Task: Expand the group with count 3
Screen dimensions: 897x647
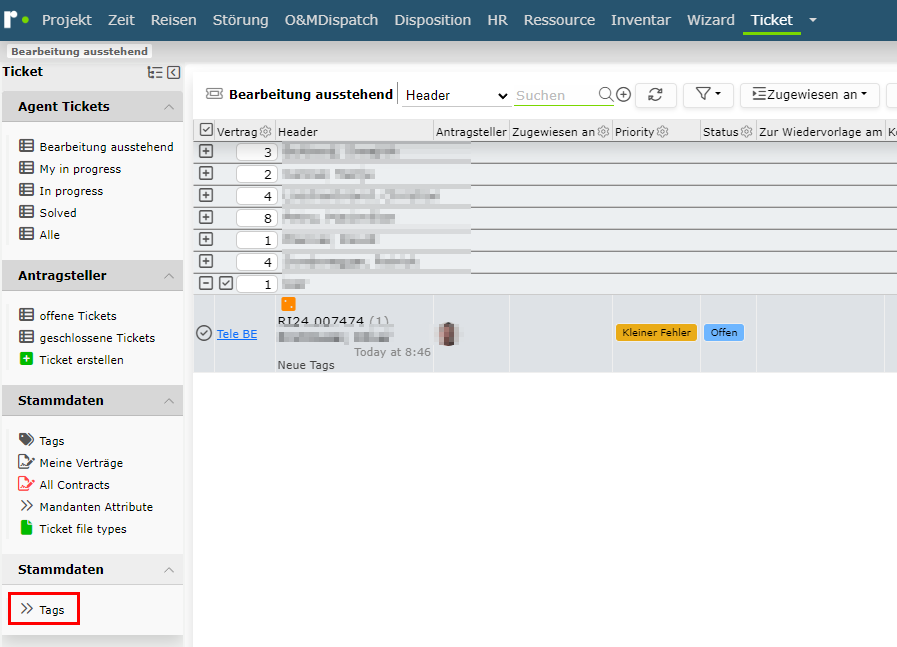Action: [206, 151]
